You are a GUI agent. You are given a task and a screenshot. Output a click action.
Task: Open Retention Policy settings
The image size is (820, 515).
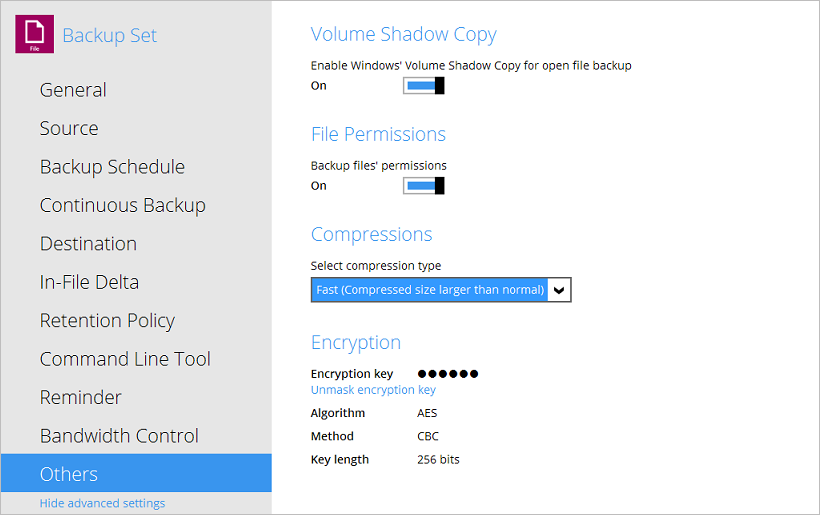coord(107,321)
